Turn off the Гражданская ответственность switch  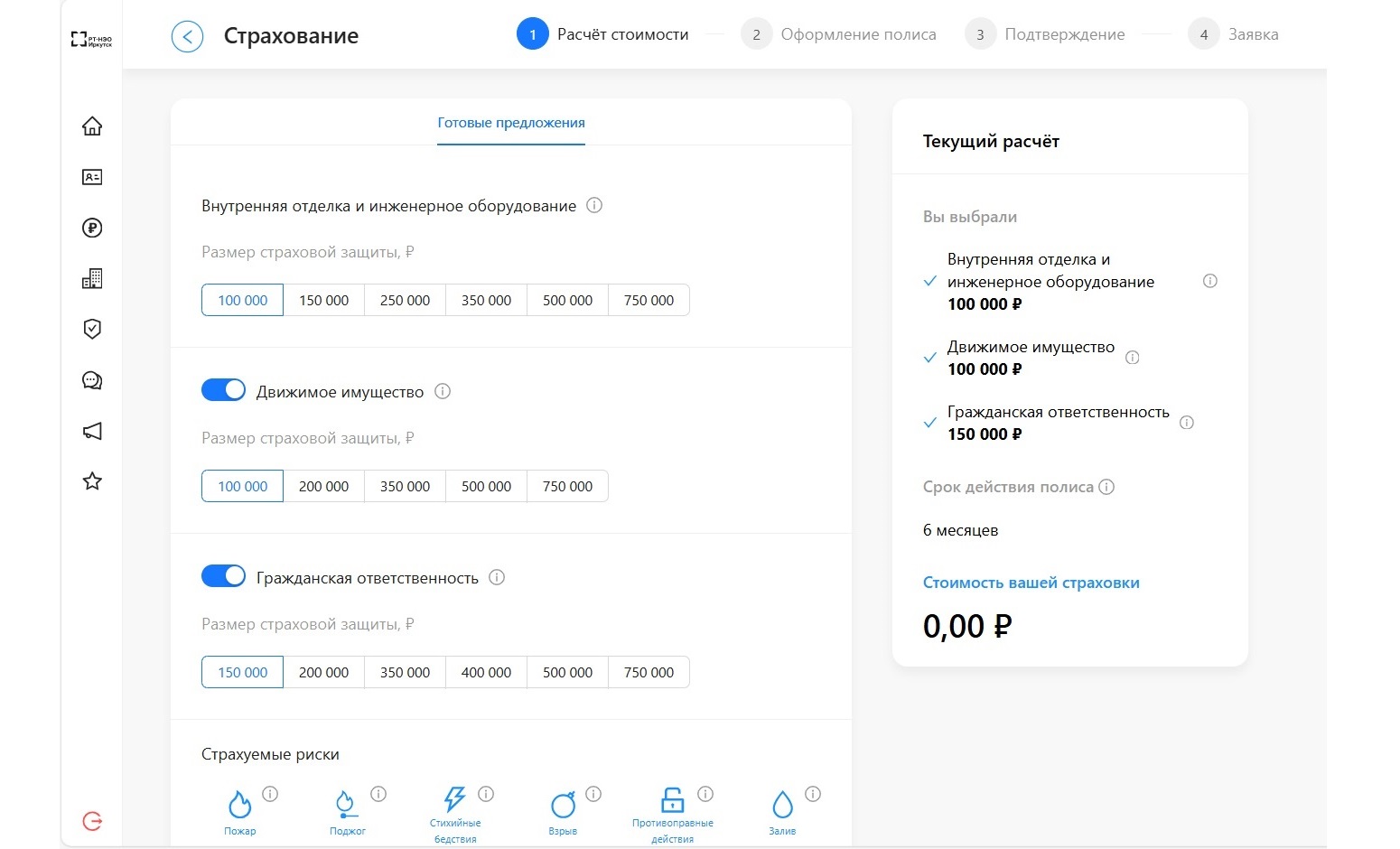click(x=223, y=576)
